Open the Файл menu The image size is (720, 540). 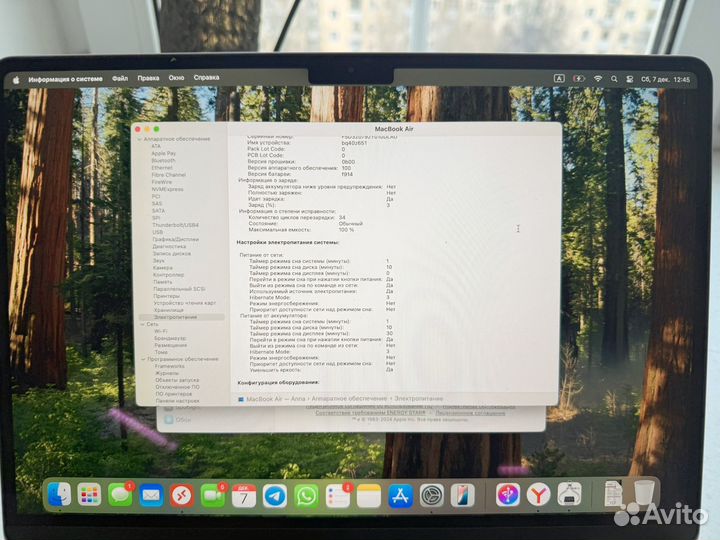pos(120,79)
